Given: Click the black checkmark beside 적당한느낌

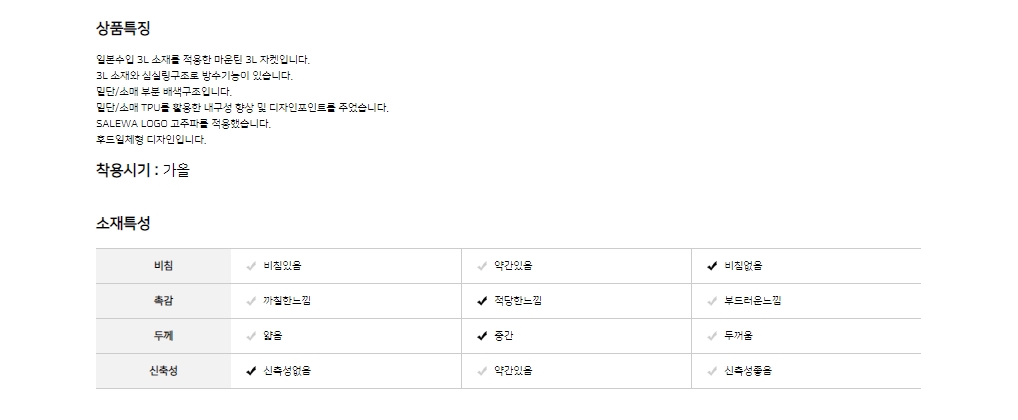Looking at the screenshot, I should [482, 301].
